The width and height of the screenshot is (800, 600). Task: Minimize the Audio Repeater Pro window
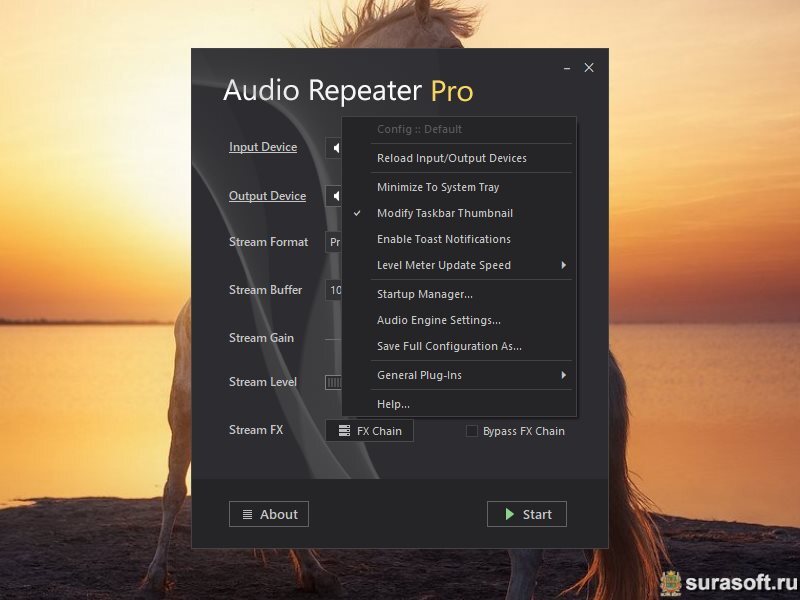[567, 68]
